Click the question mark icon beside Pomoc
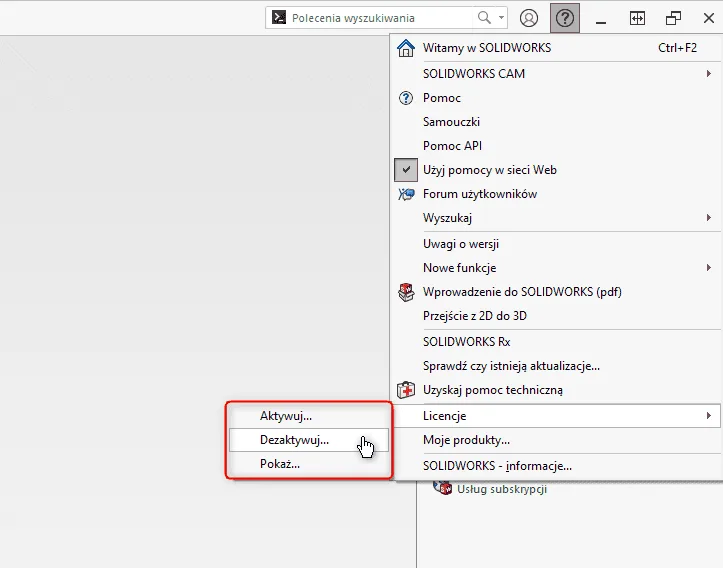 click(x=406, y=98)
